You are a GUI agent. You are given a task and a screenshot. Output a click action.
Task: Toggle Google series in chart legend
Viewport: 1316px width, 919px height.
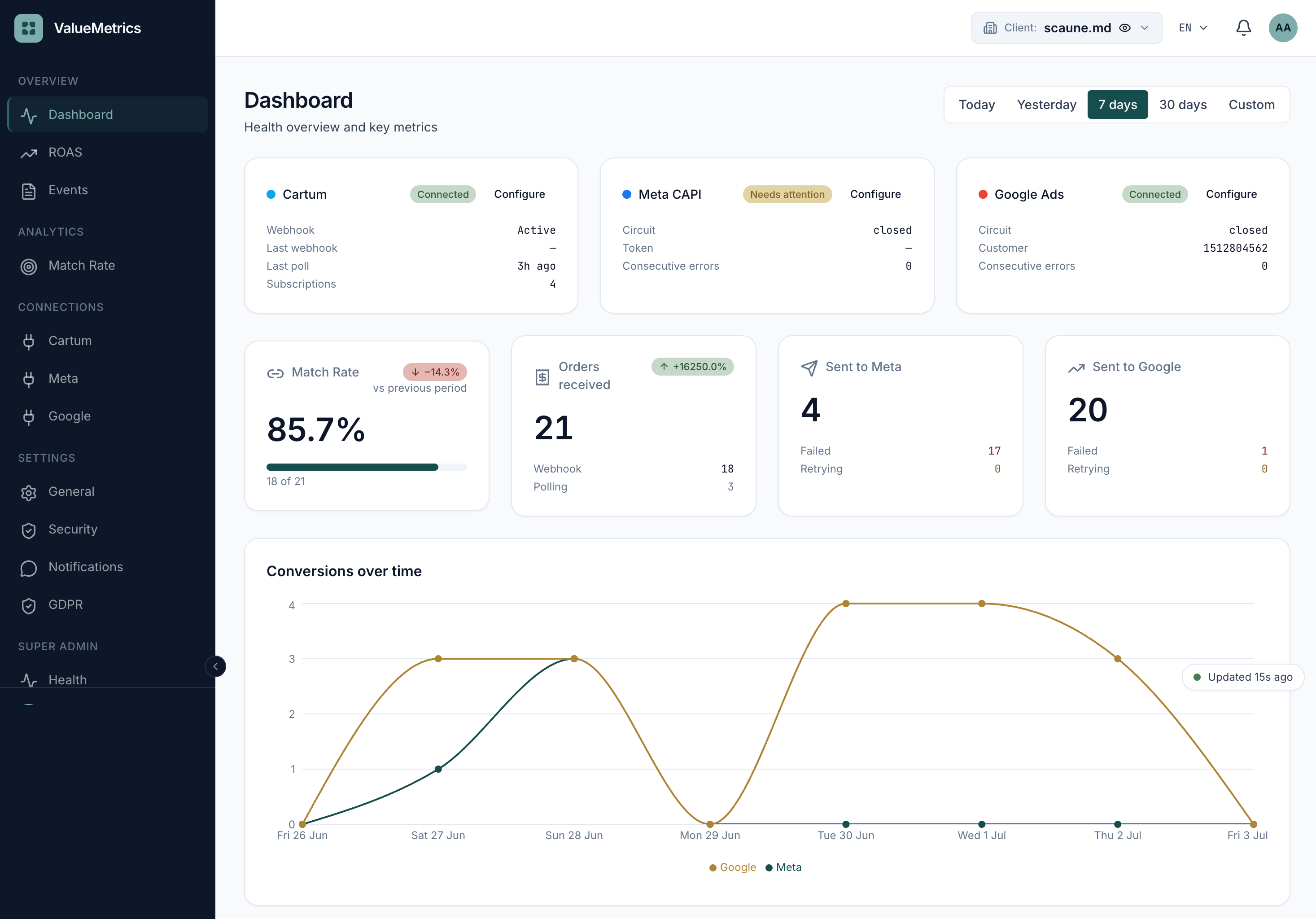tap(733, 867)
